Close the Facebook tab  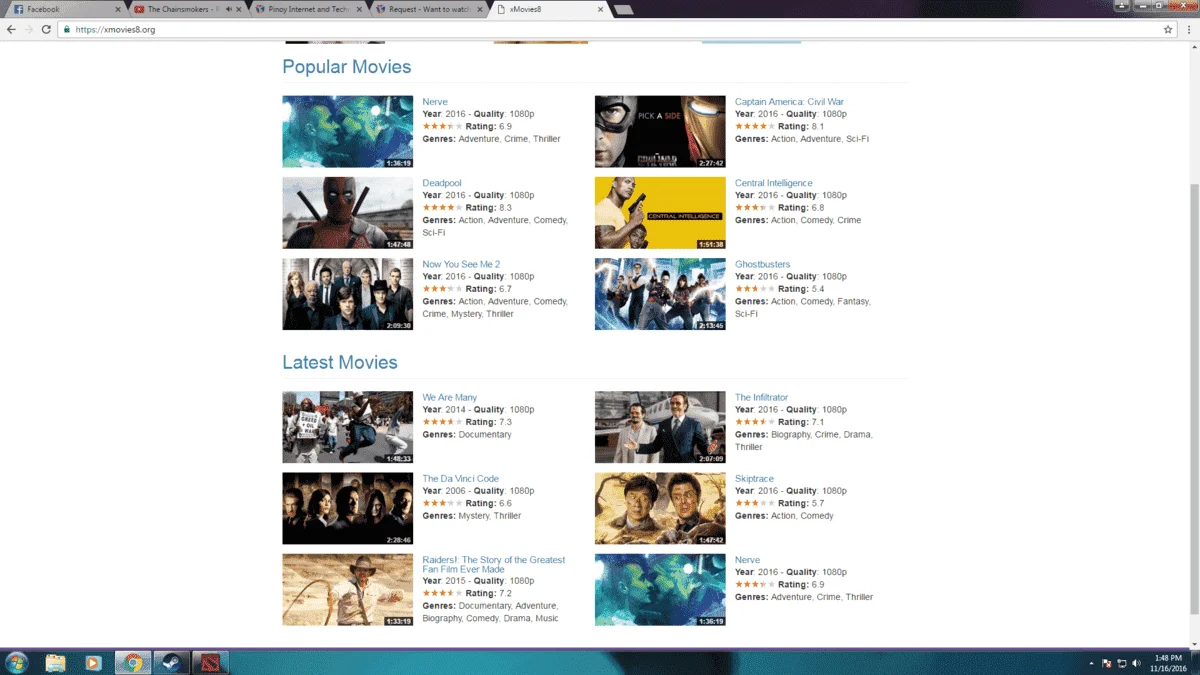[x=119, y=9]
